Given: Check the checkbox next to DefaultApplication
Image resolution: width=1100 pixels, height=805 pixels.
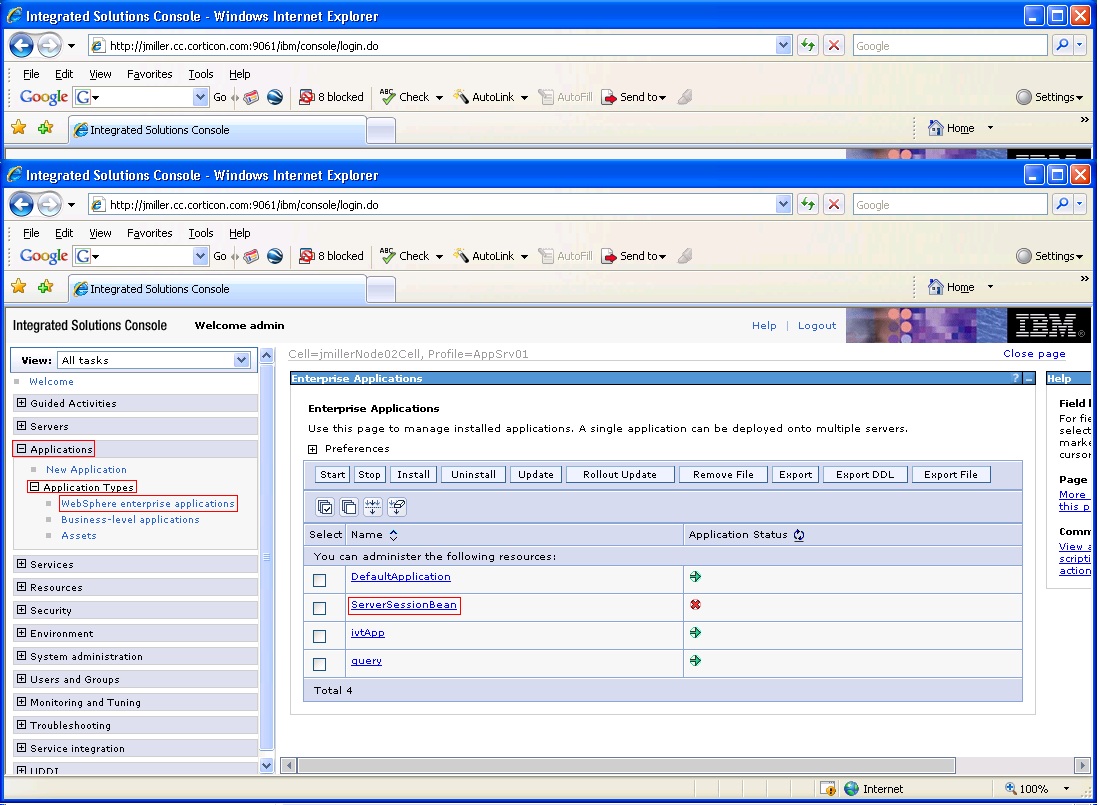Looking at the screenshot, I should click(321, 579).
